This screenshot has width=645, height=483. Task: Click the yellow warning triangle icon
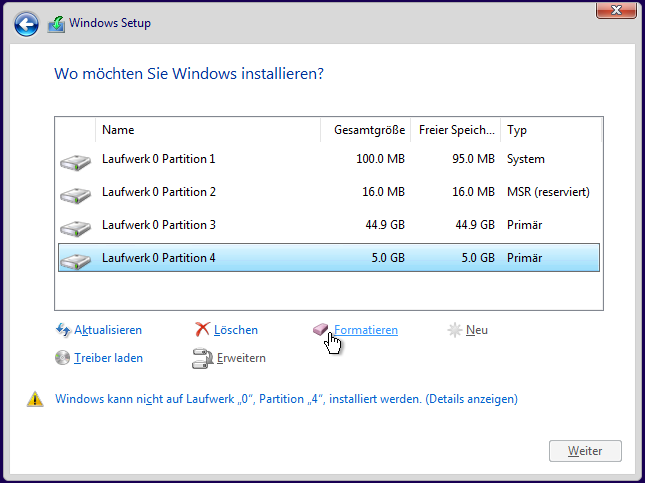click(35, 399)
